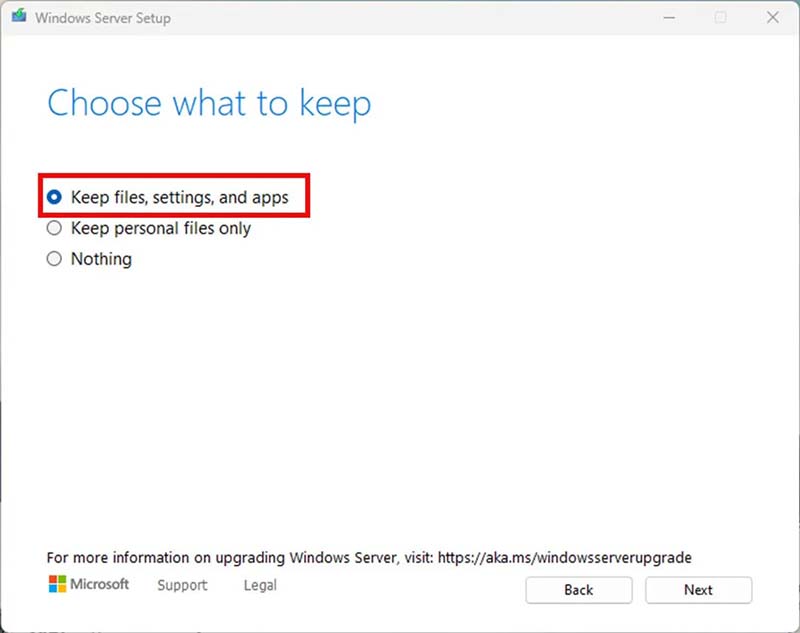800x633 pixels.
Task: Go to previous step with Back button
Action: 578,590
